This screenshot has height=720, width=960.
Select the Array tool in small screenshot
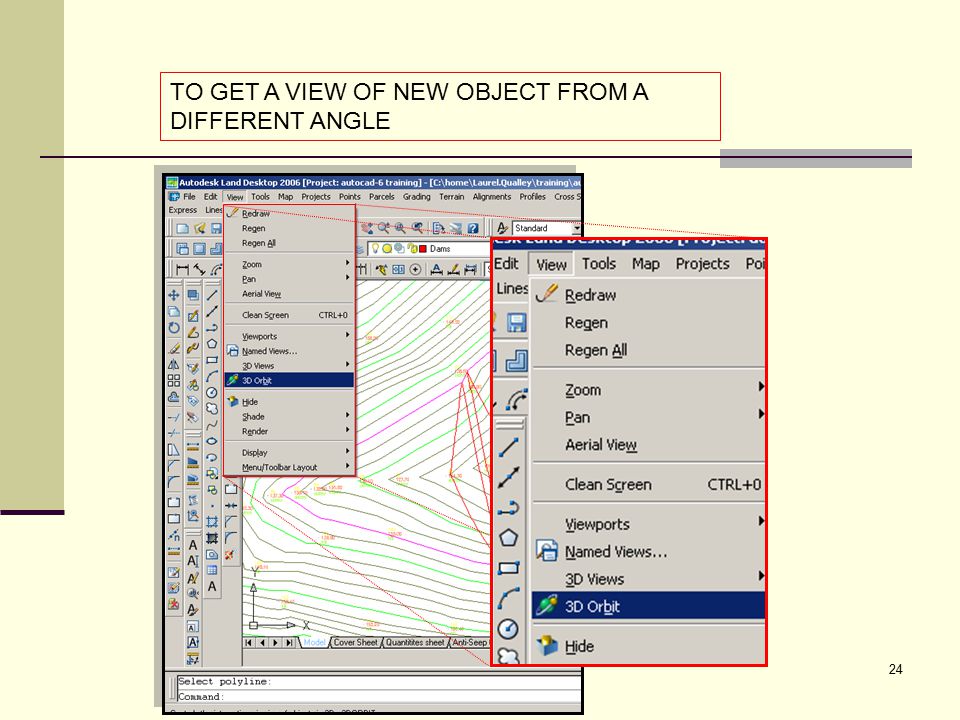(x=174, y=380)
